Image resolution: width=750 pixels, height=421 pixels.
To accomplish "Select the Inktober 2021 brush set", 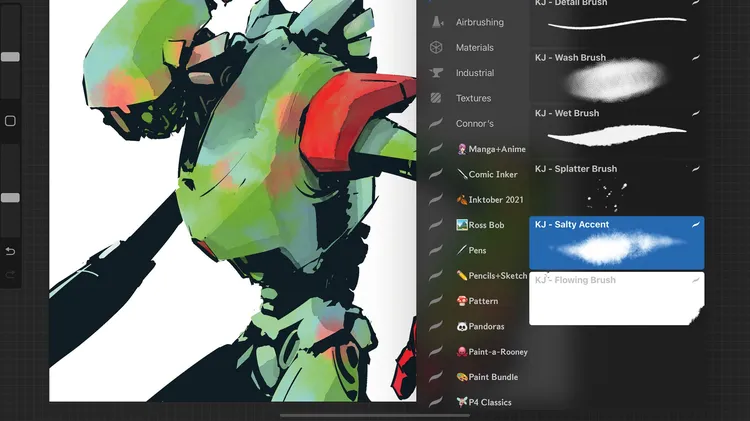I will click(x=490, y=199).
